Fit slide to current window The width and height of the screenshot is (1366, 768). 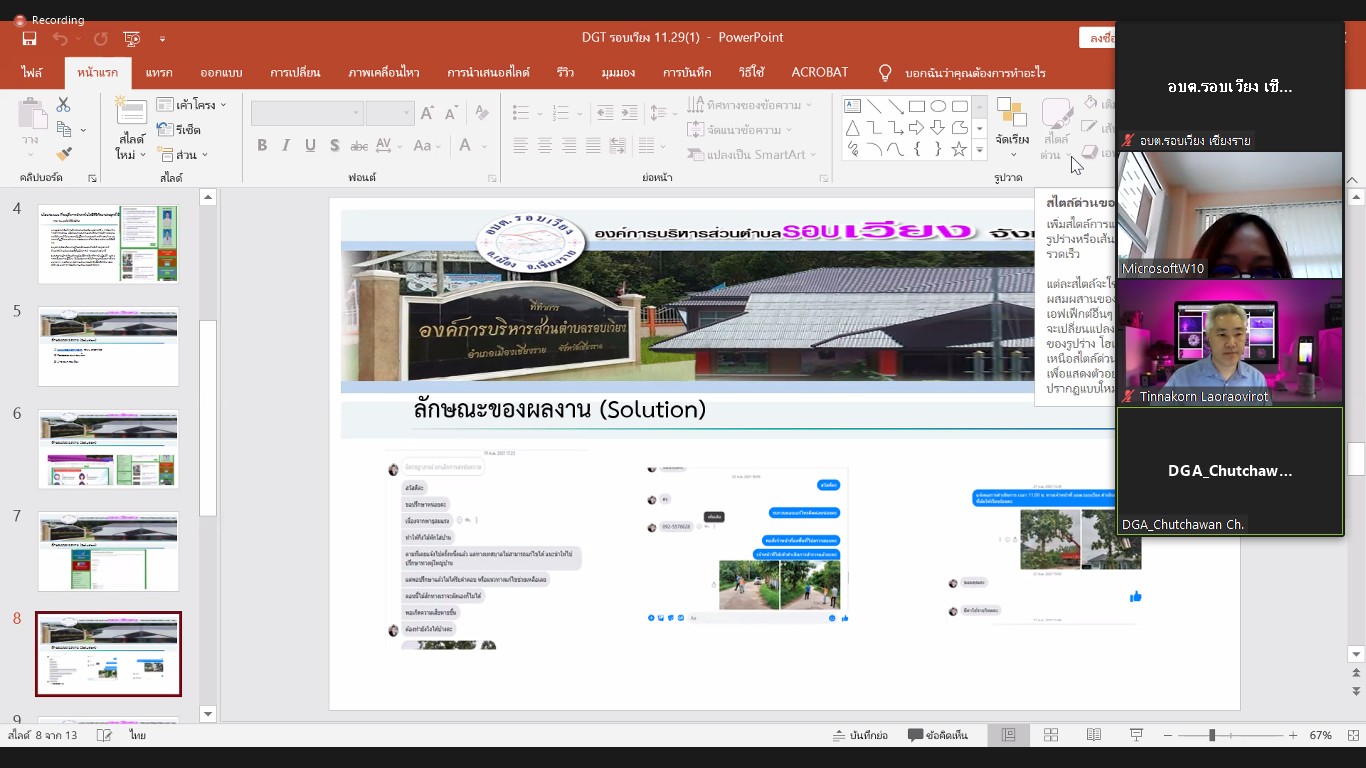1352,735
